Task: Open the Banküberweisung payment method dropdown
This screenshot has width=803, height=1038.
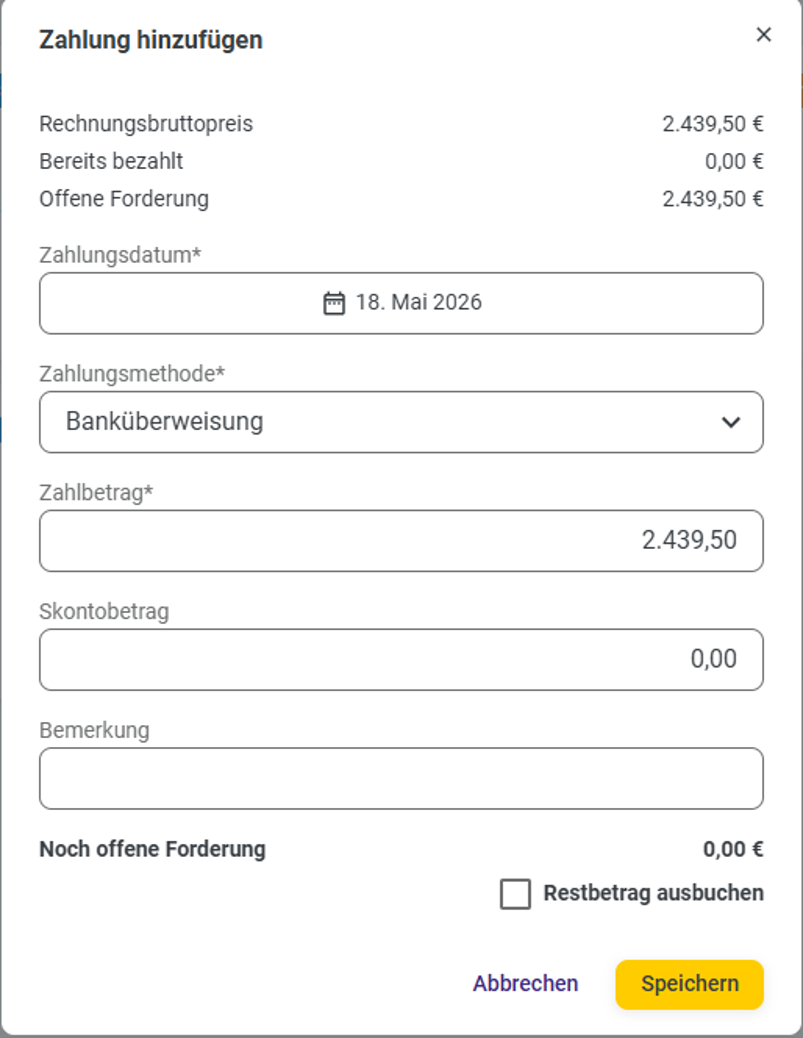Action: point(401,422)
